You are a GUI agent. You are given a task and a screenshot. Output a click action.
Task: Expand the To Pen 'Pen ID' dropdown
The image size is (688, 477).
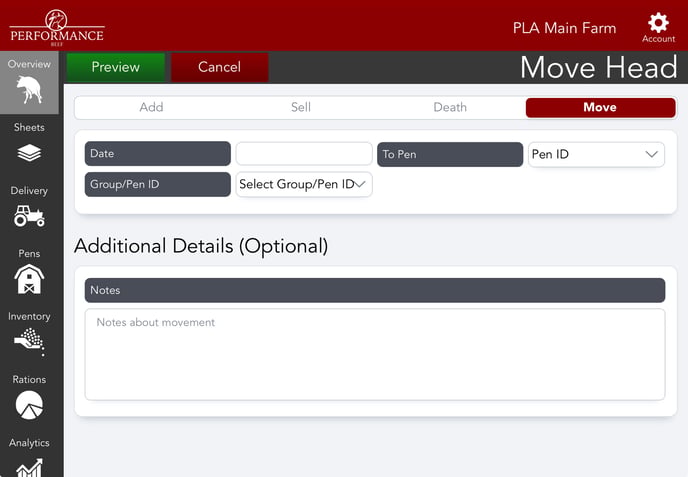click(596, 154)
